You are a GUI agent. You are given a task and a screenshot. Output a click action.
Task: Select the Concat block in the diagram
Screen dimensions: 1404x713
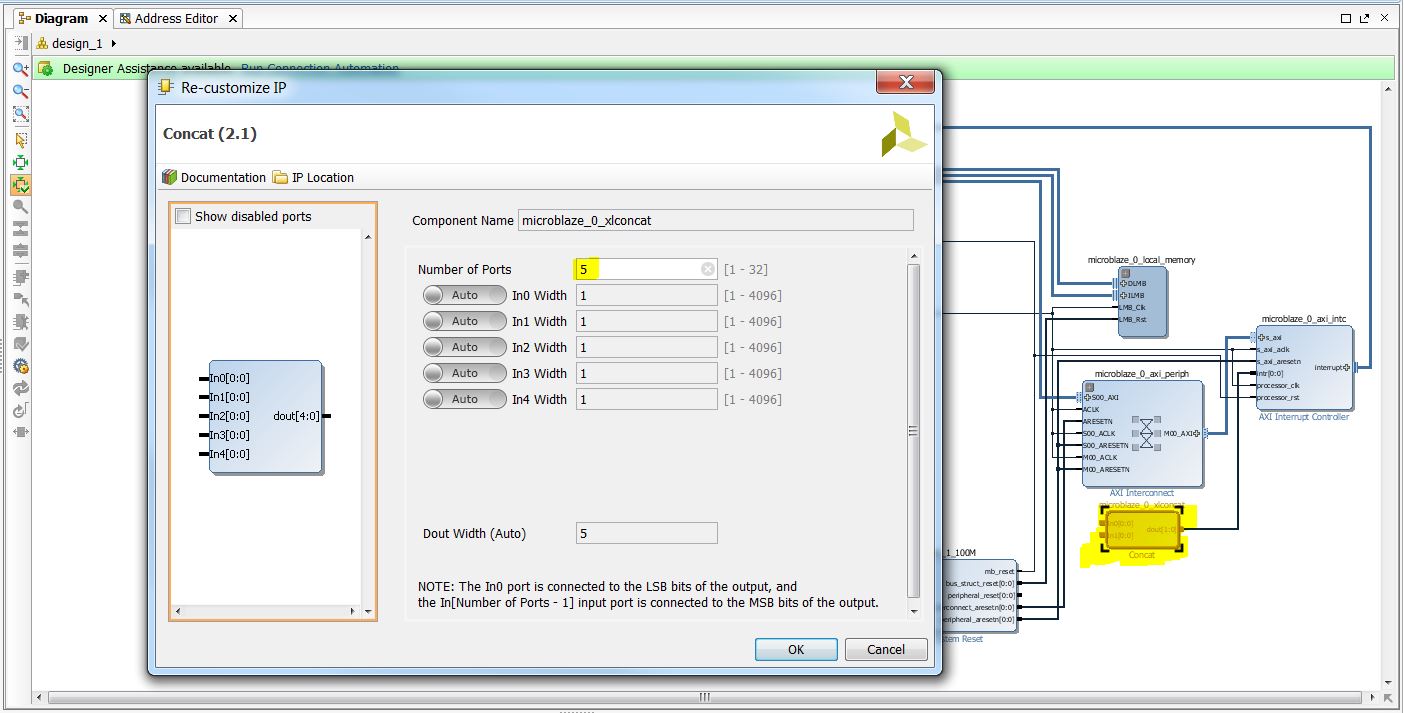1141,529
